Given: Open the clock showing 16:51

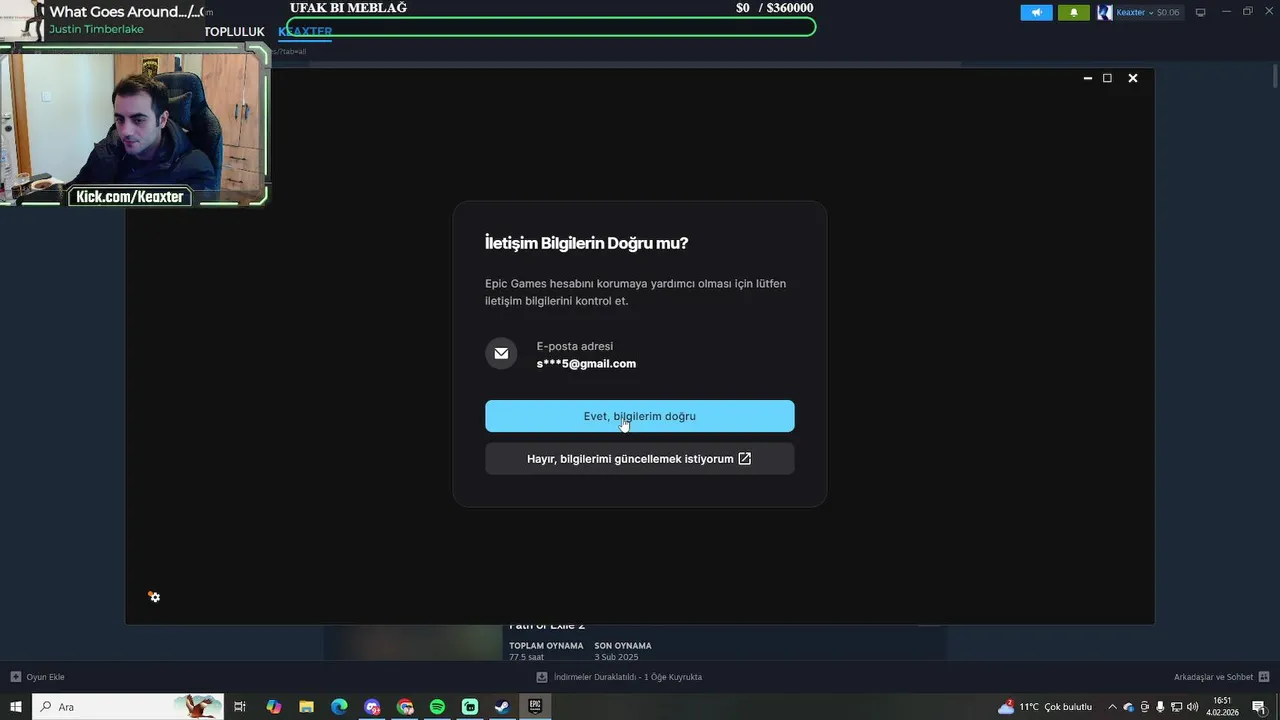Looking at the screenshot, I should click(x=1222, y=707).
